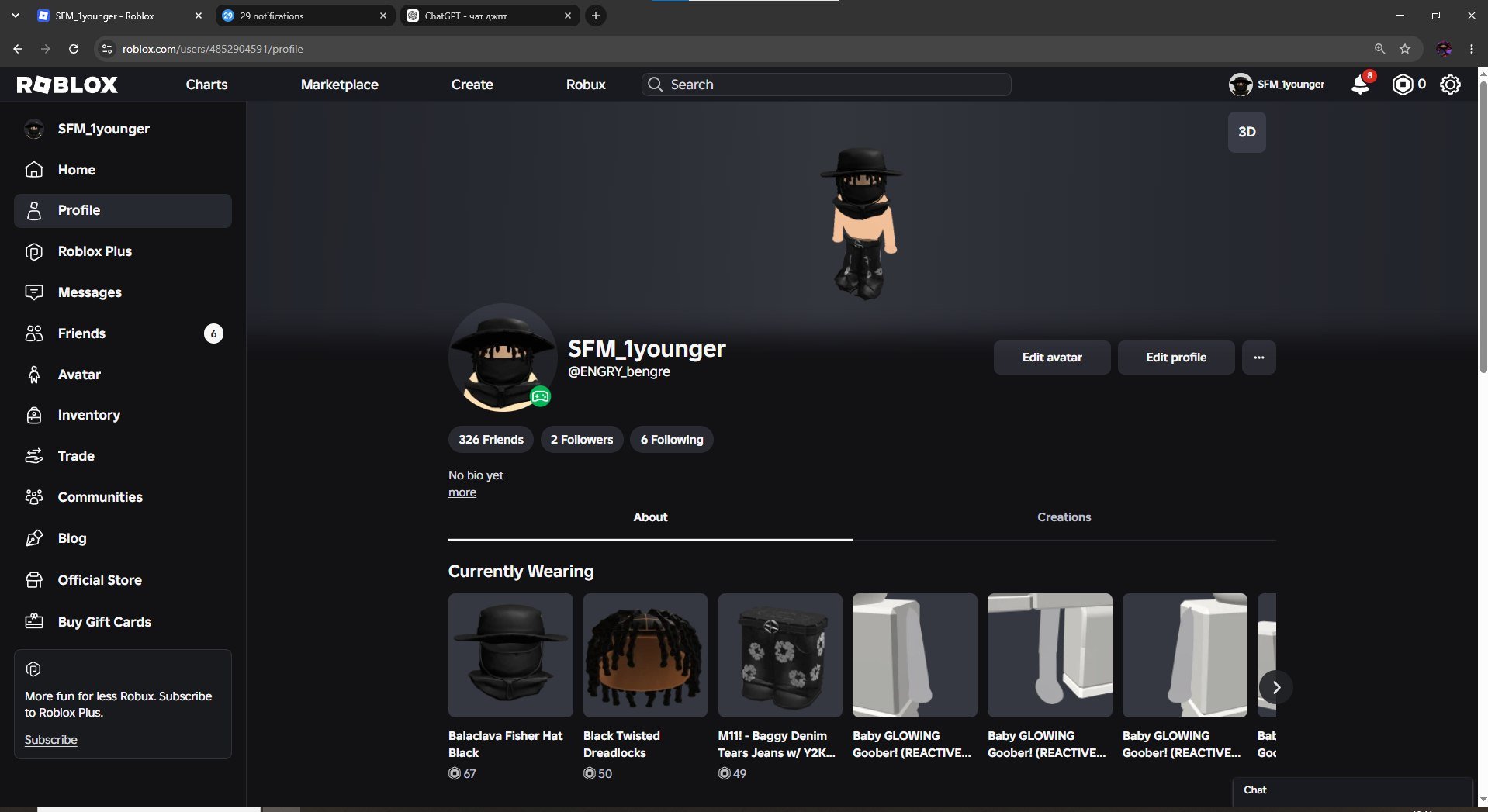The height and width of the screenshot is (812, 1488).
Task: Open the Balaclava Fisher Hat Black thumbnail
Action: pyautogui.click(x=510, y=655)
